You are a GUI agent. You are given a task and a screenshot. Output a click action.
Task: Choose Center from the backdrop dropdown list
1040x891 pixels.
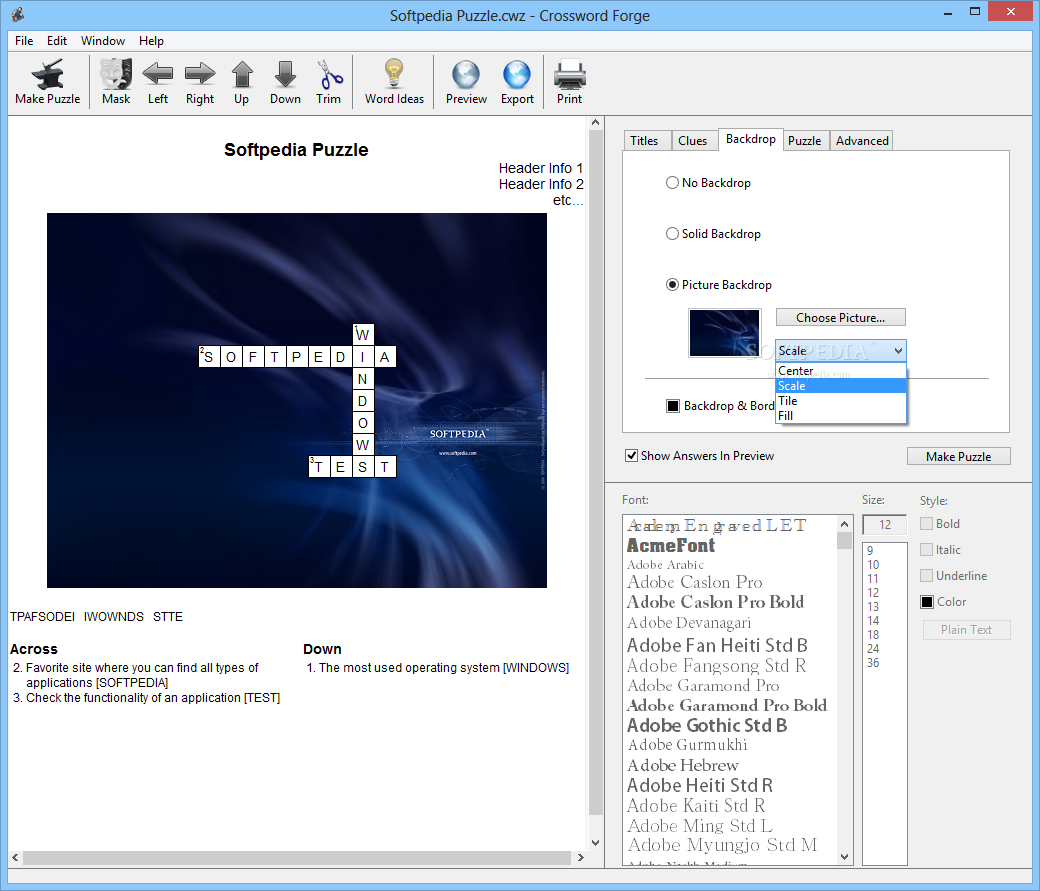[x=840, y=371]
